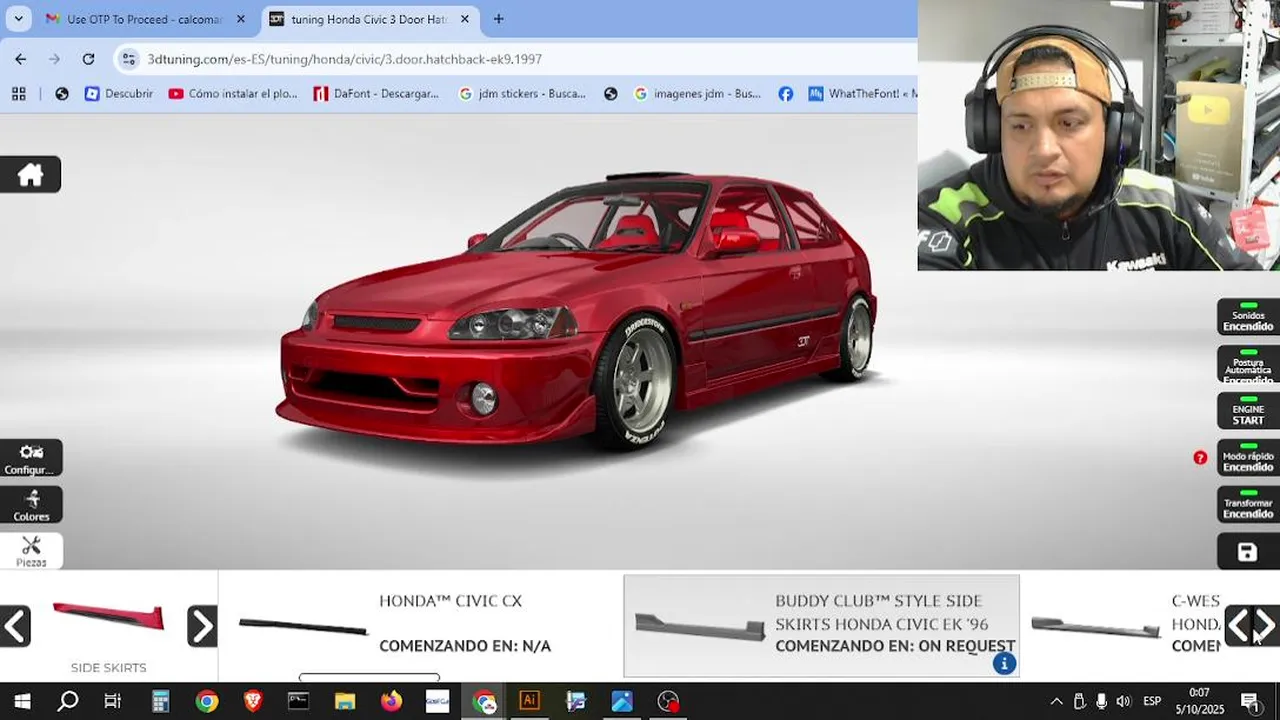This screenshot has width=1280, height=720.
Task: Open Windows taskbar search
Action: (67, 701)
